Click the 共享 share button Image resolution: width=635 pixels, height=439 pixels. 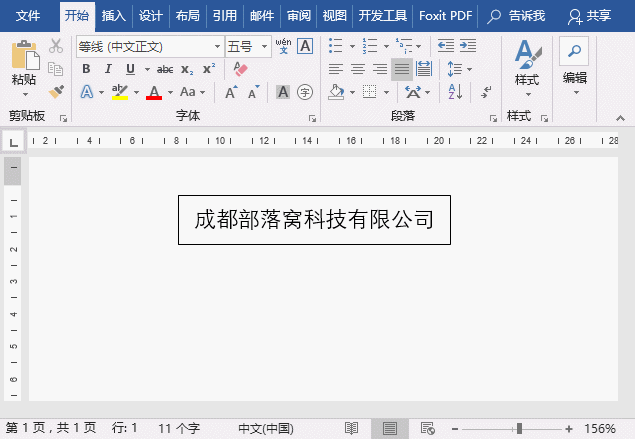[x=590, y=15]
